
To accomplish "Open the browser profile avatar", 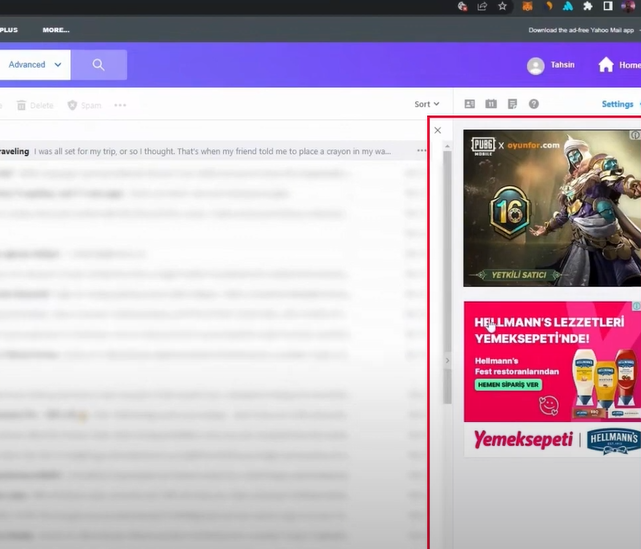I will point(628,6).
